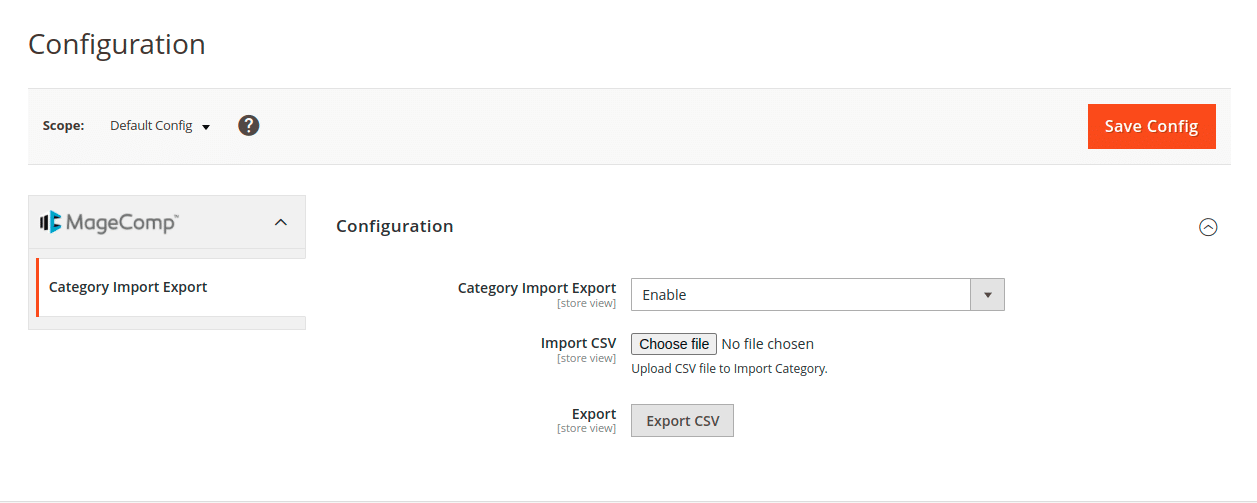Viewport: 1257px width, 503px height.
Task: Click the help question mark icon
Action: coord(249,126)
